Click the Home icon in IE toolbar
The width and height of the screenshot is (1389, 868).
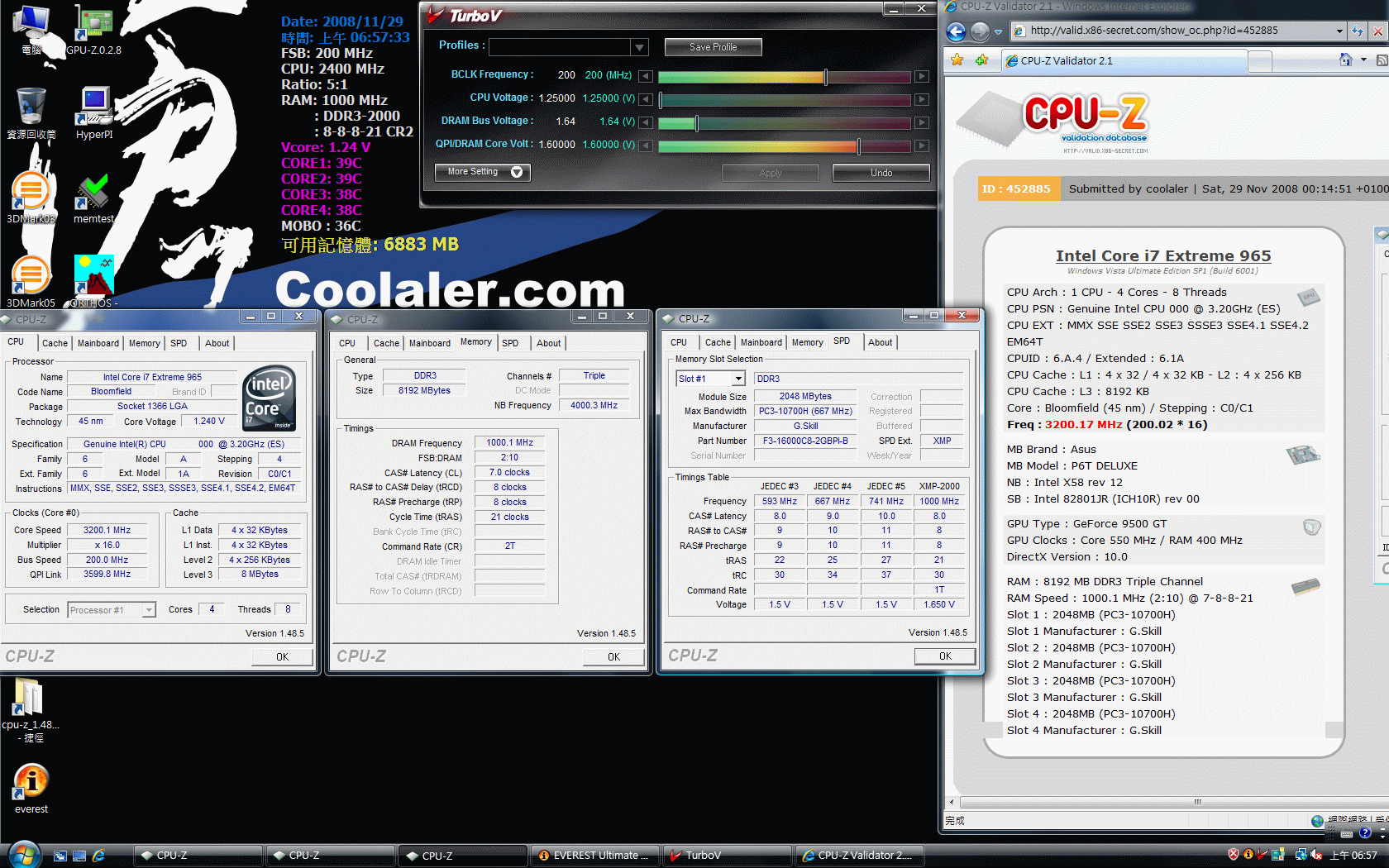click(x=1345, y=60)
